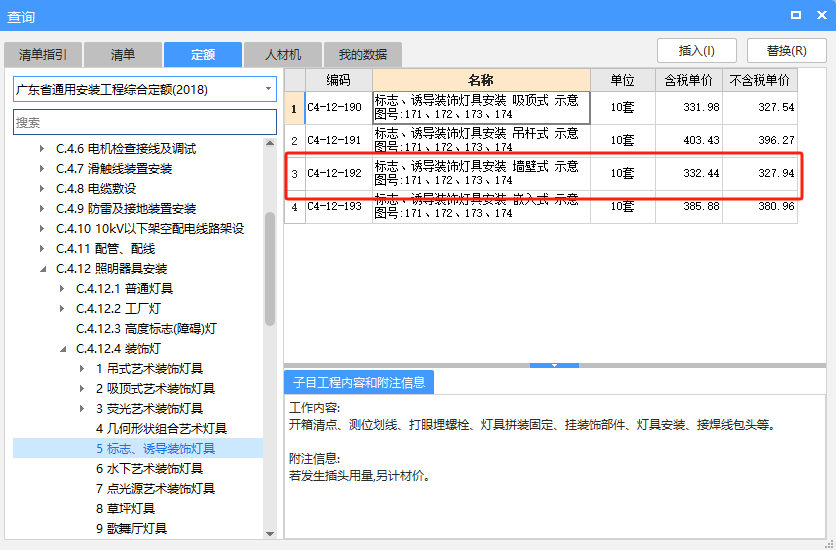Click the 含税单价 column header
The height and width of the screenshot is (550, 836).
tap(689, 80)
